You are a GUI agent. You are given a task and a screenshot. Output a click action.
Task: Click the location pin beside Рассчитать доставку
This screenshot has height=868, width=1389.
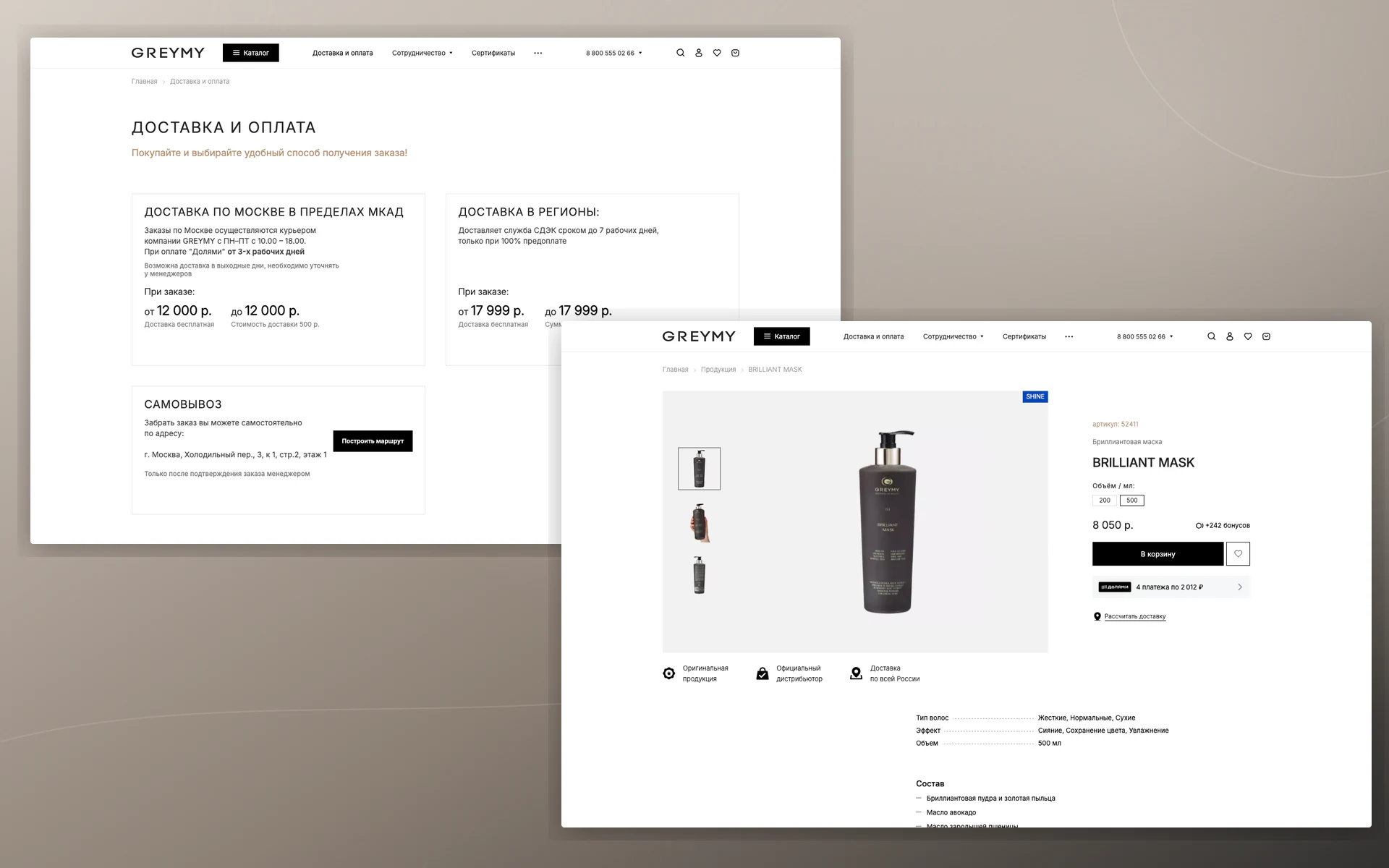pos(1097,616)
